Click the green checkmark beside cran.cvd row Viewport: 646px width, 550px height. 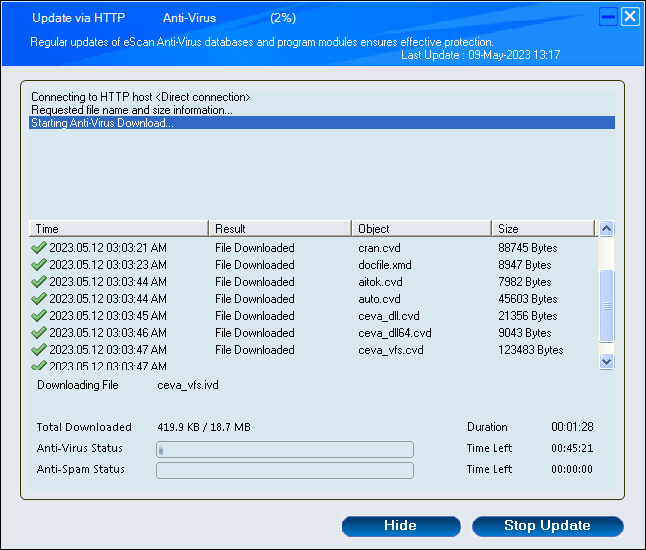pos(38,248)
